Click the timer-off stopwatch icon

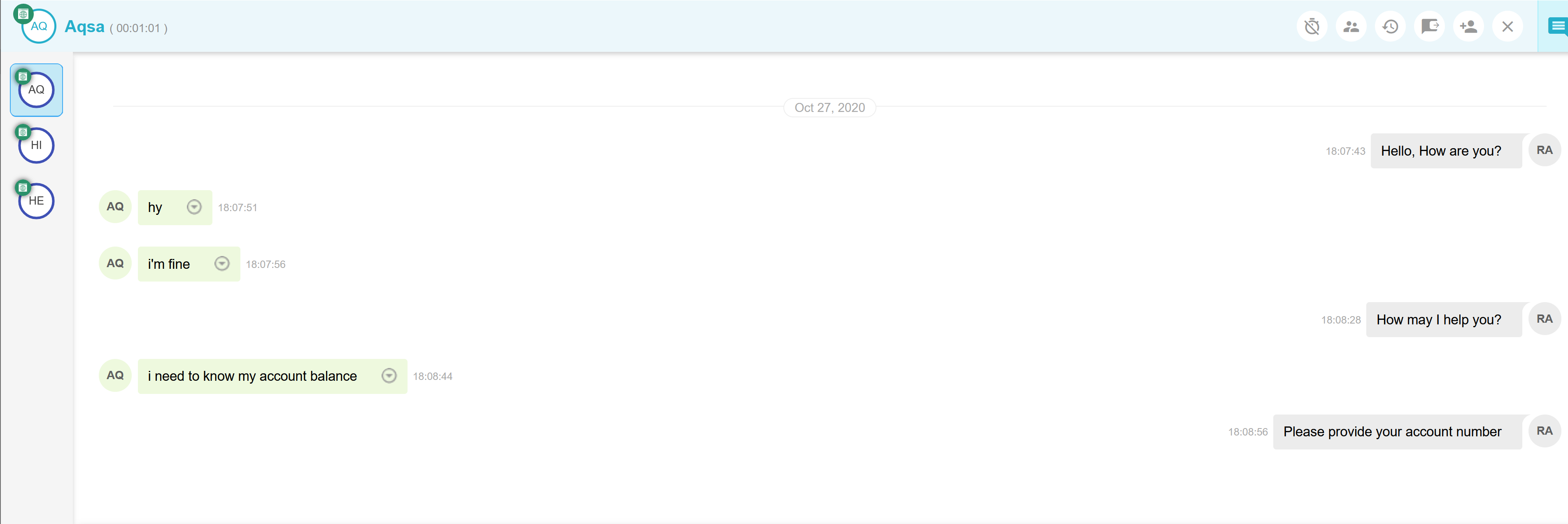tap(1312, 27)
